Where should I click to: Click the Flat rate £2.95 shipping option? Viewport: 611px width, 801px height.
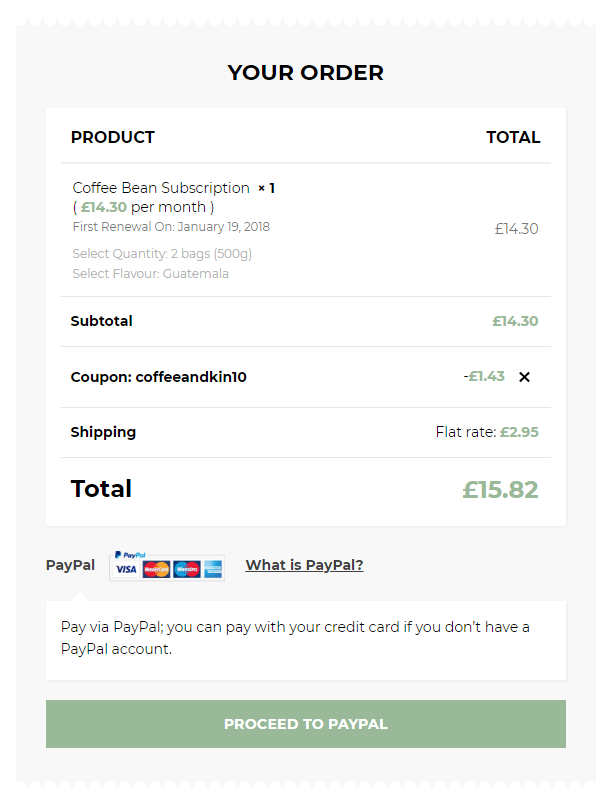[x=487, y=432]
